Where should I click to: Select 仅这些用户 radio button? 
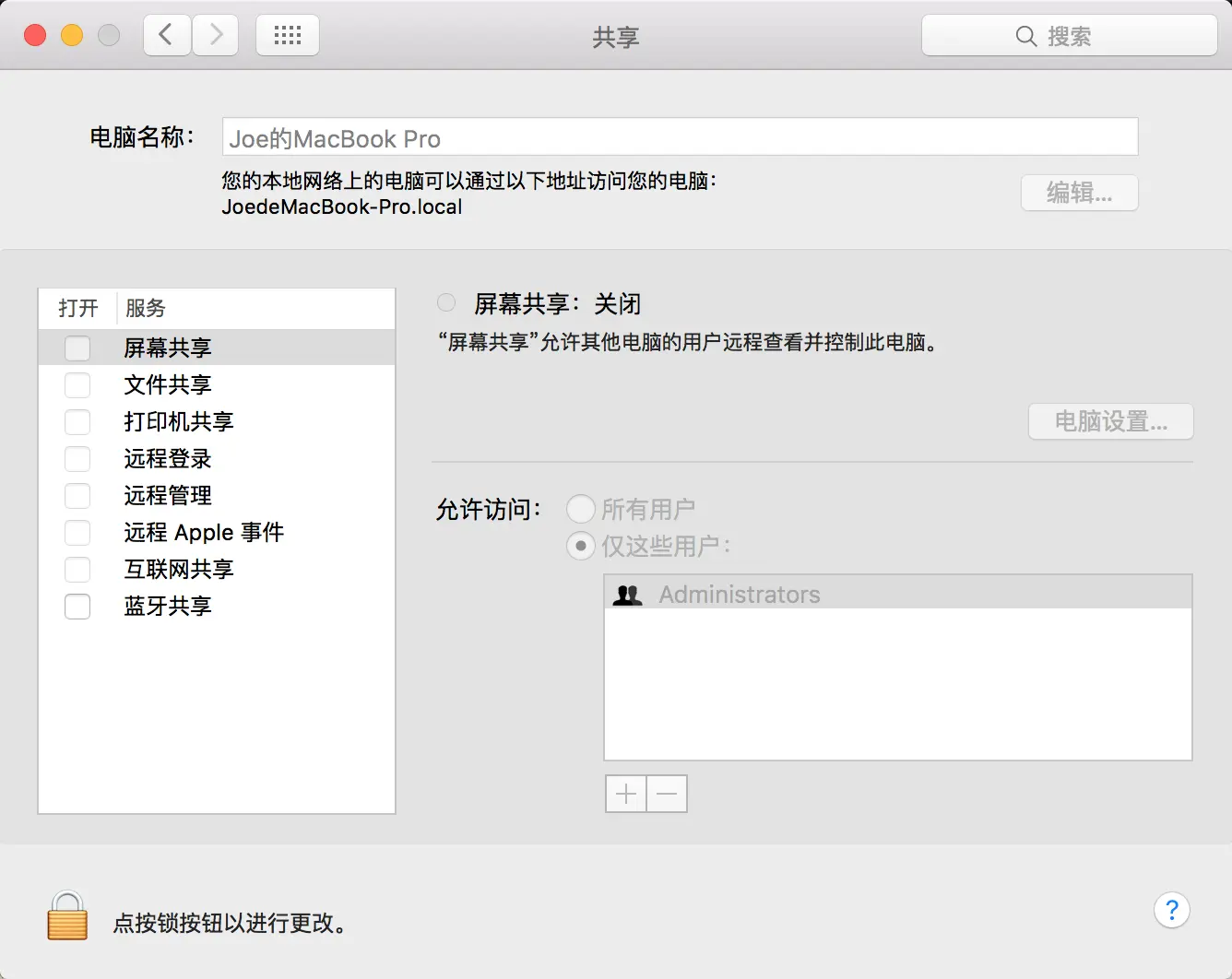tap(580, 546)
